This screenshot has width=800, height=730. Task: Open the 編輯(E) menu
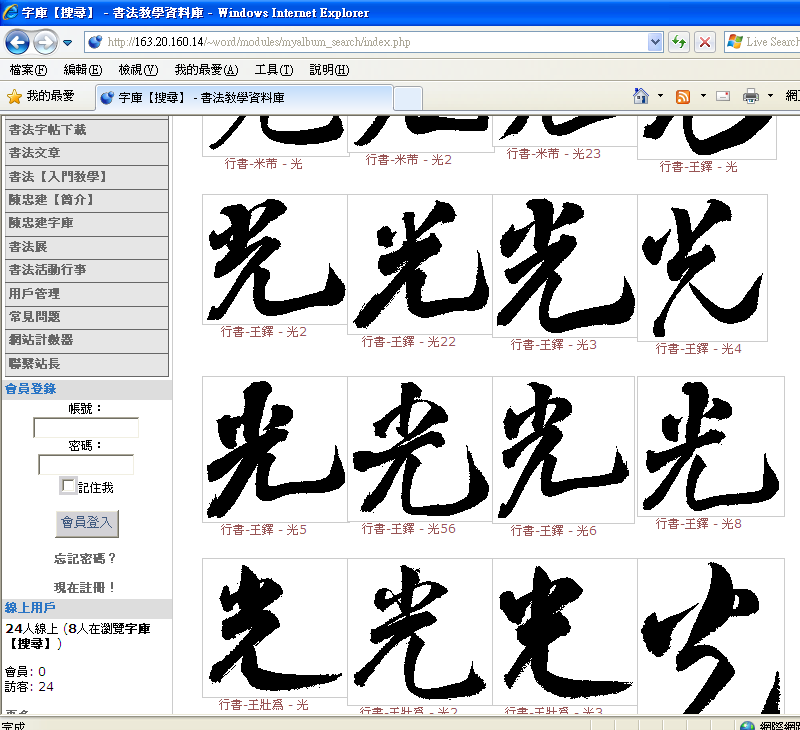(83, 70)
